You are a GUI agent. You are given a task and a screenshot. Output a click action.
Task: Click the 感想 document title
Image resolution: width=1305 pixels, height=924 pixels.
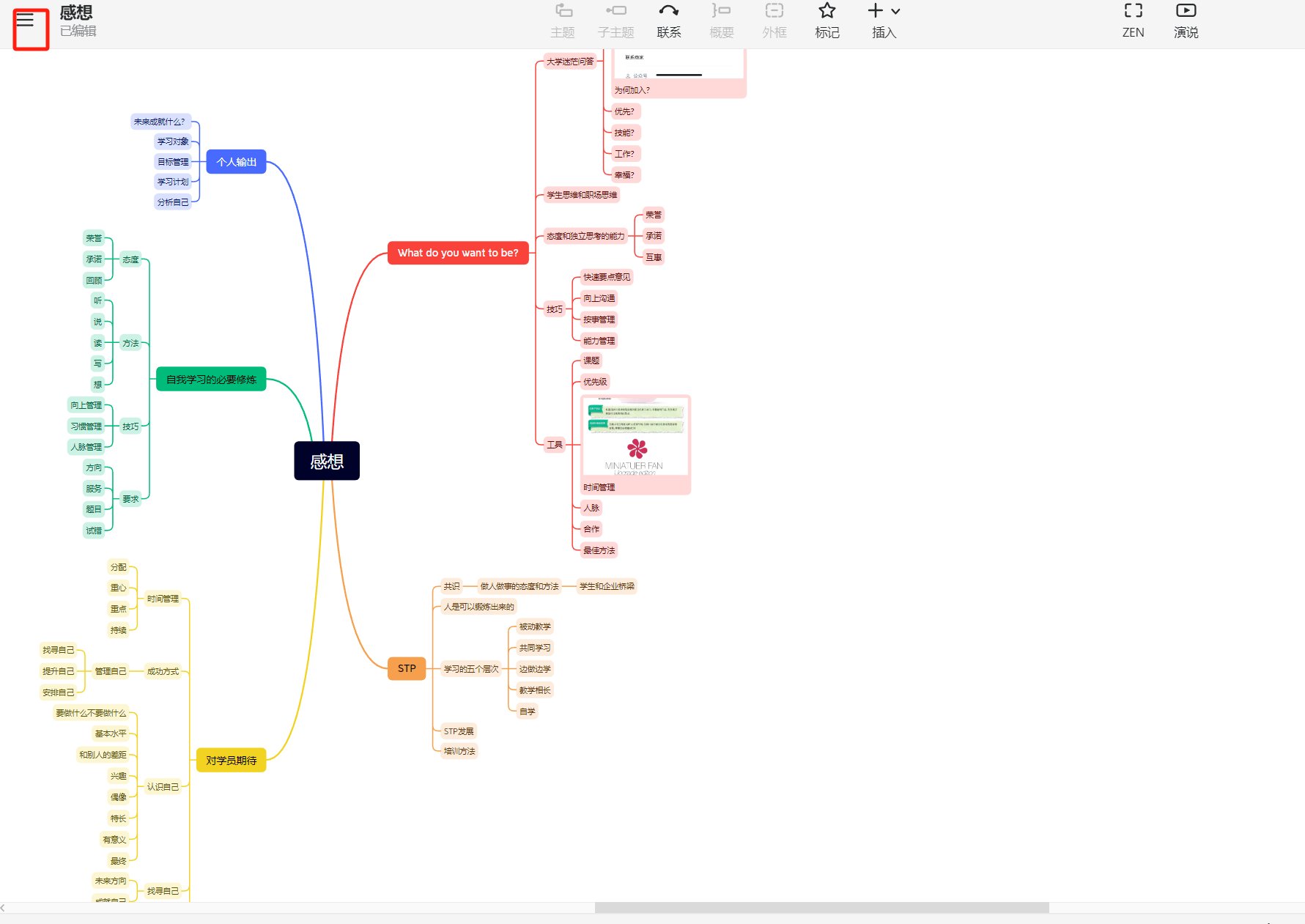click(76, 12)
